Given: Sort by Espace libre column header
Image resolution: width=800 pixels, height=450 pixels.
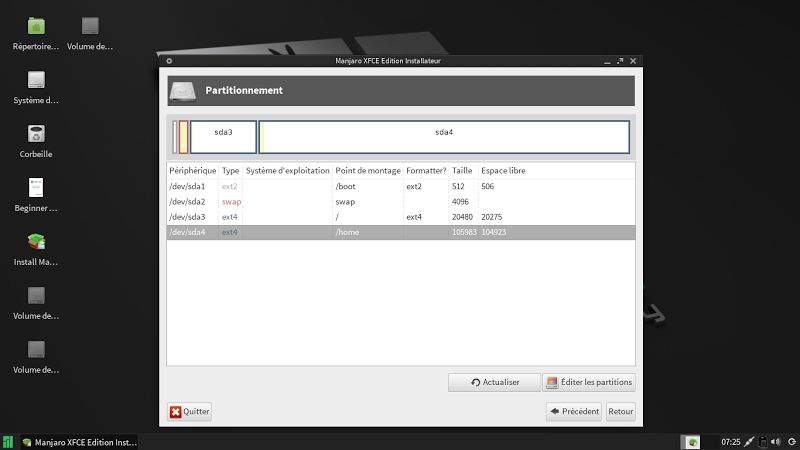Looking at the screenshot, I should click(x=503, y=170).
